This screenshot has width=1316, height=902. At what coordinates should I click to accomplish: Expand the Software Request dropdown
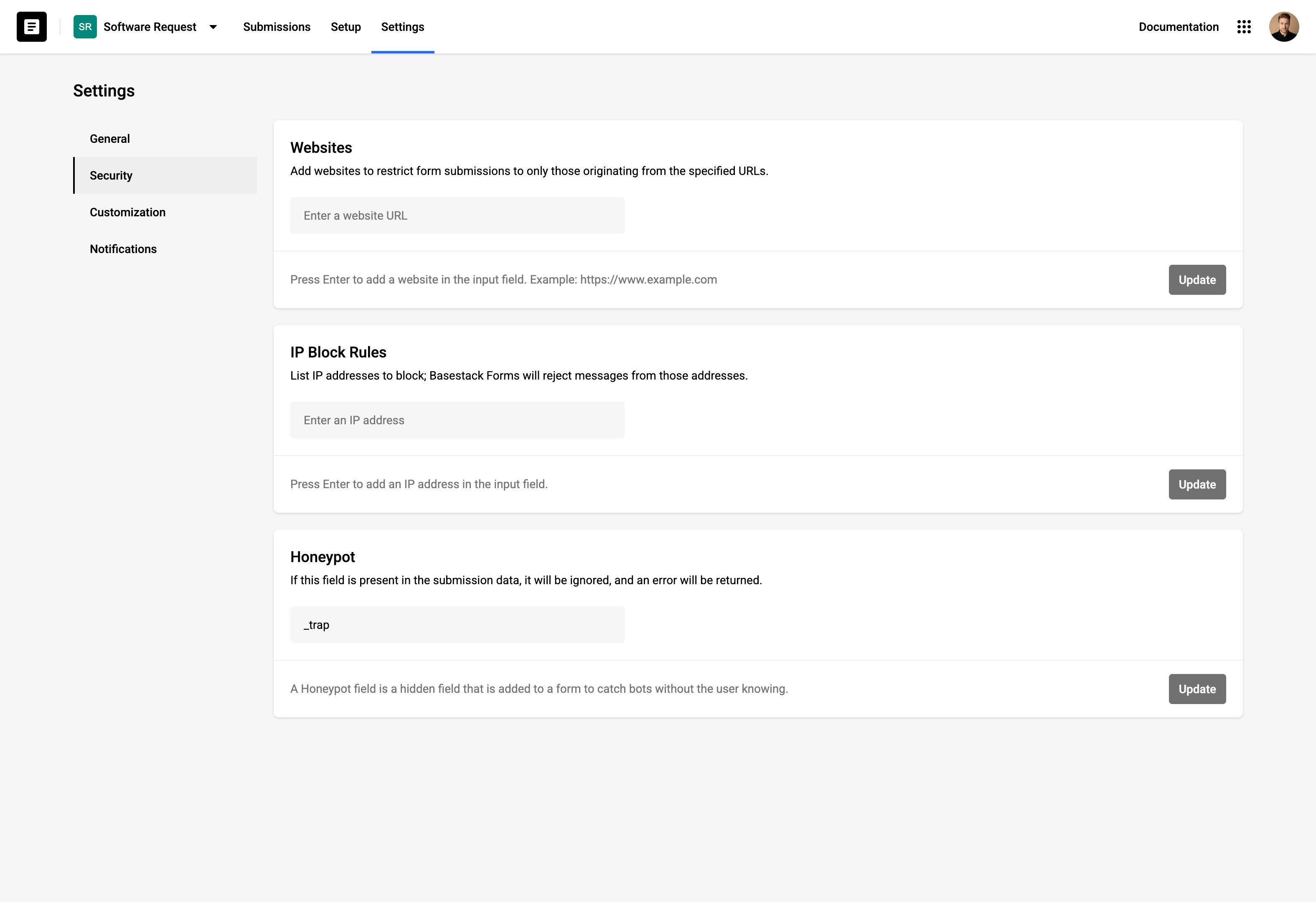point(213,27)
